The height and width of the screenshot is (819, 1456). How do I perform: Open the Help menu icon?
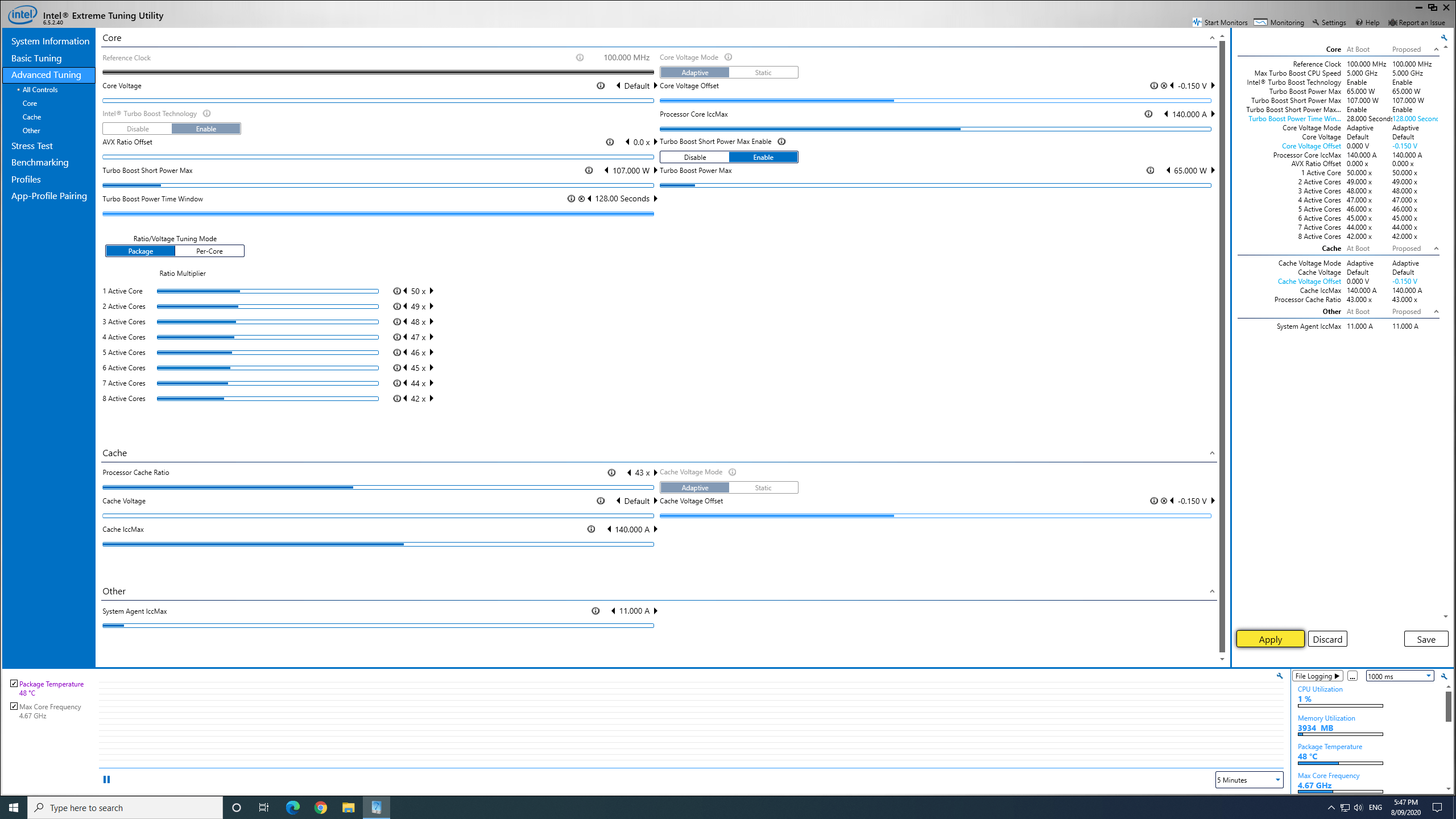point(1359,22)
